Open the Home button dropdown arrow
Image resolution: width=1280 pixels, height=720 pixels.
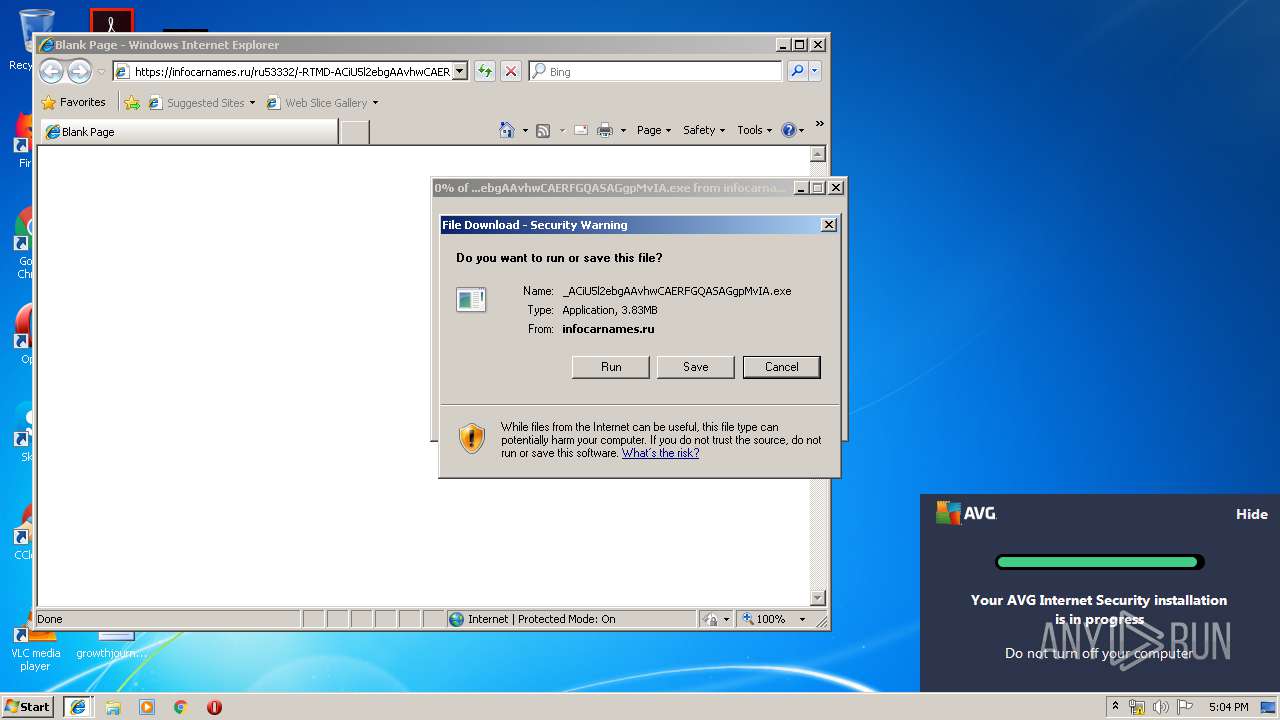coord(525,130)
